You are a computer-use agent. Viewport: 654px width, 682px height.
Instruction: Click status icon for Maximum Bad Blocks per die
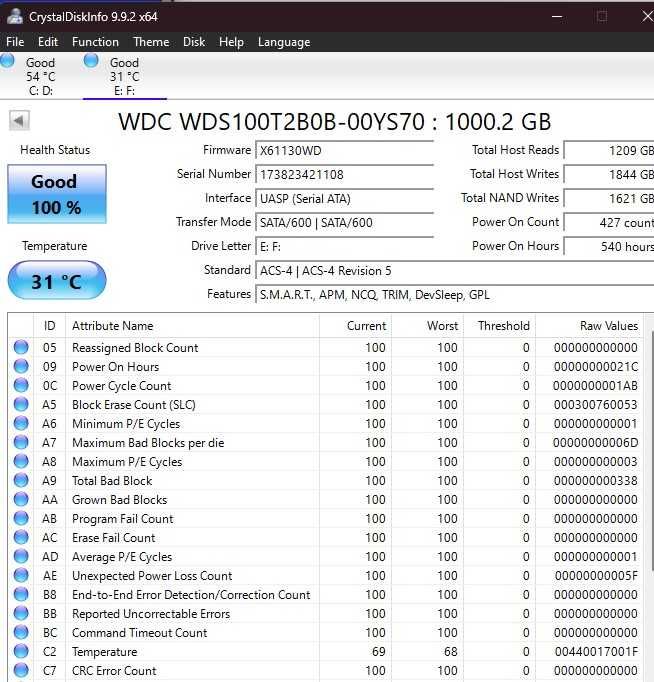tap(21, 442)
